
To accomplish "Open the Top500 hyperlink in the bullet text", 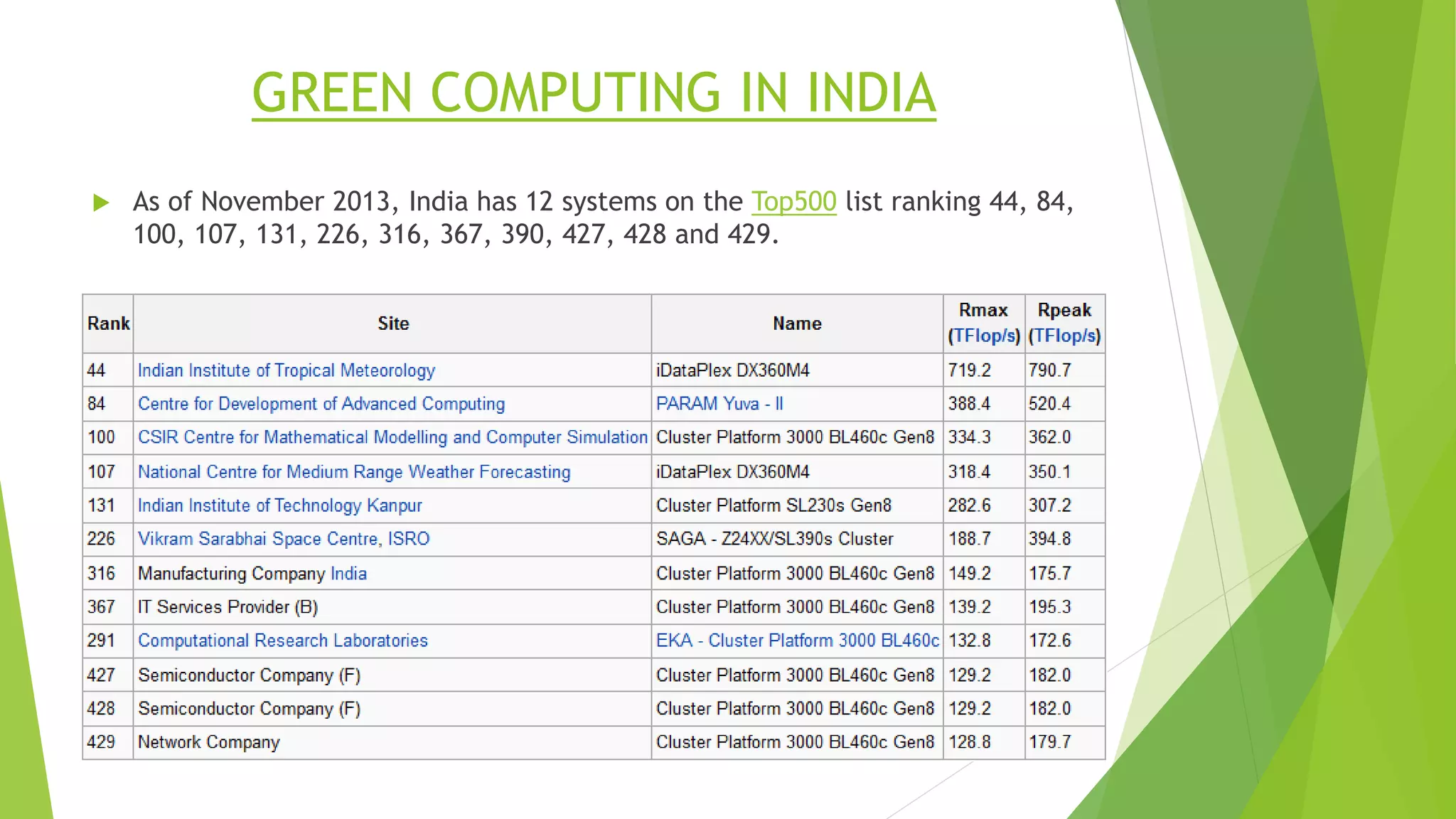I will pos(793,202).
